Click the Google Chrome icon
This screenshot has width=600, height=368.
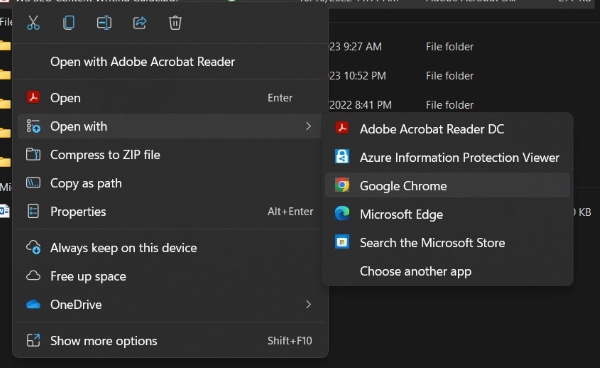pos(342,185)
